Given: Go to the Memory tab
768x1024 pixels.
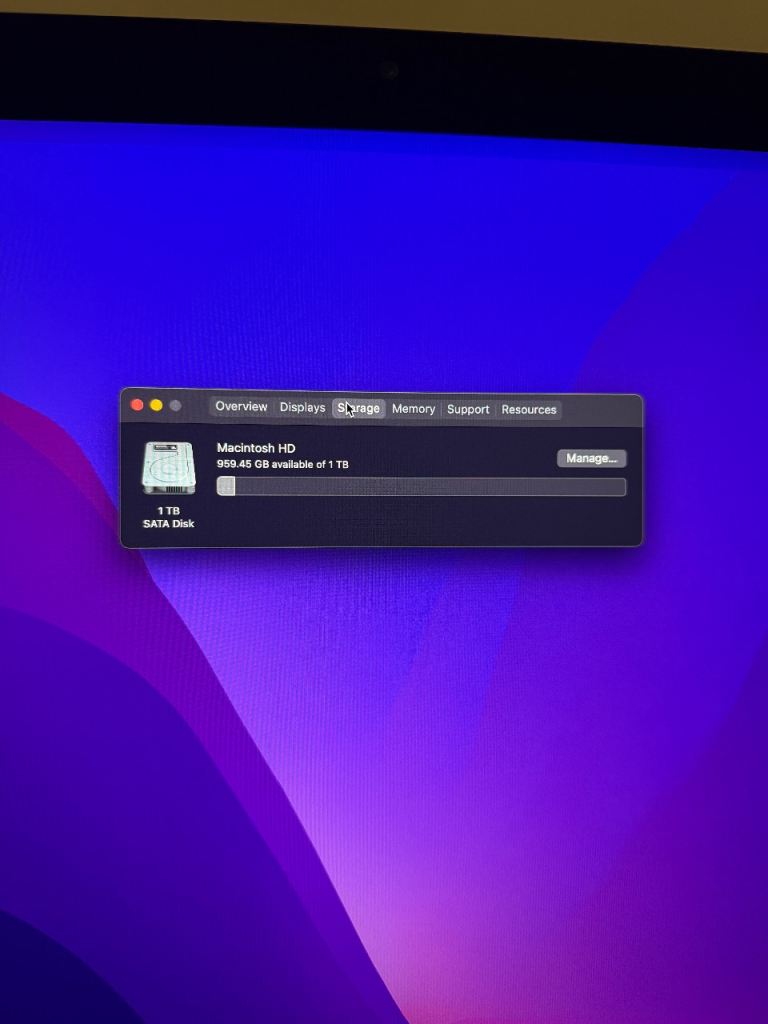Looking at the screenshot, I should 413,409.
